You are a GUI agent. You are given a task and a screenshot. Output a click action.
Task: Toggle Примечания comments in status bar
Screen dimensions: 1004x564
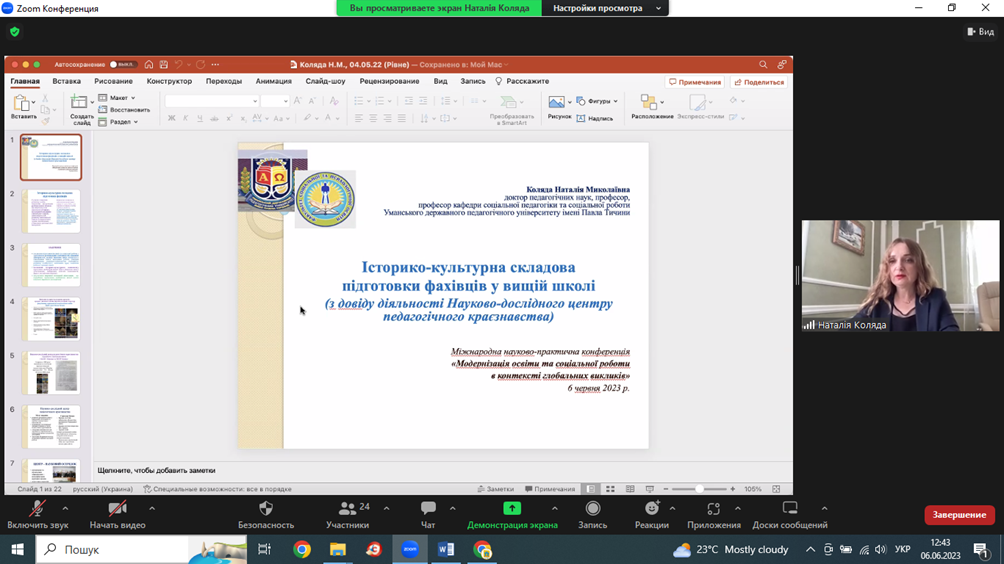pyautogui.click(x=549, y=489)
